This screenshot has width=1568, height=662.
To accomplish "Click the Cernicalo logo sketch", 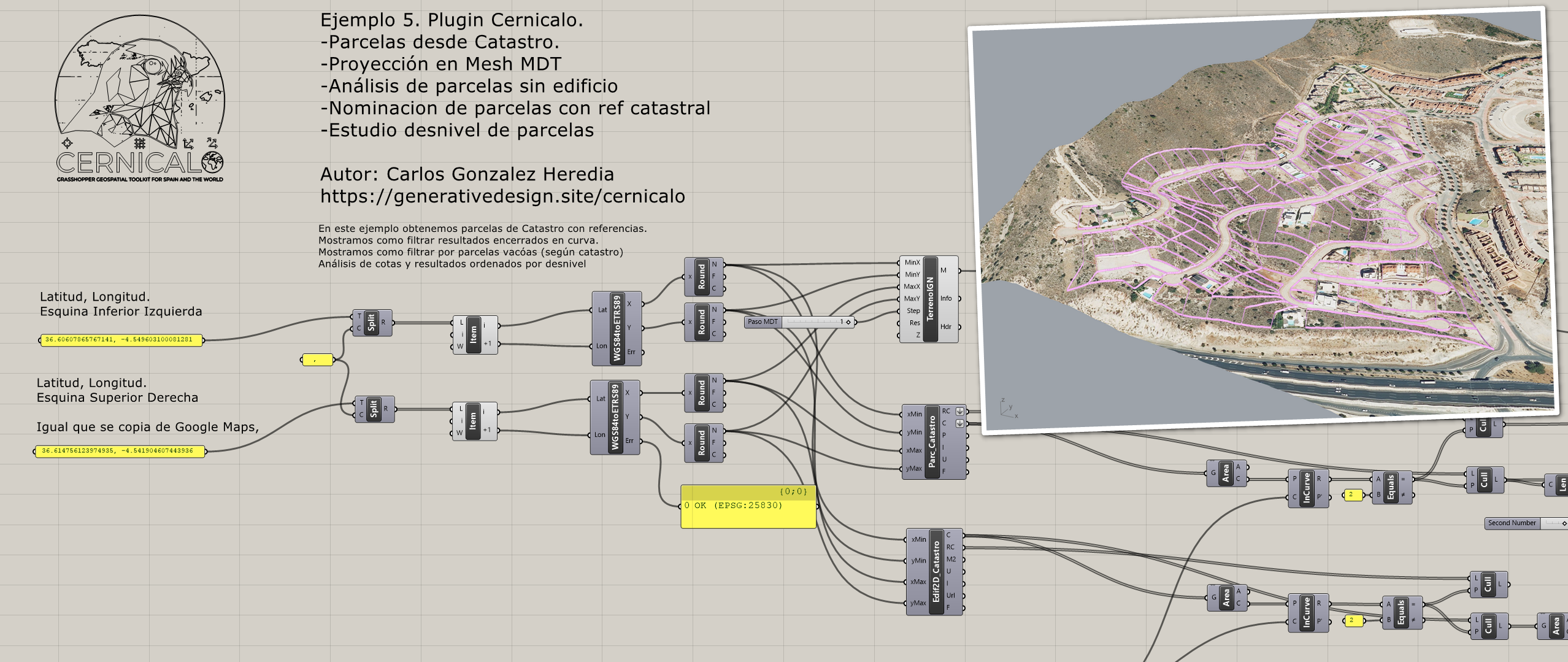I will [140, 98].
